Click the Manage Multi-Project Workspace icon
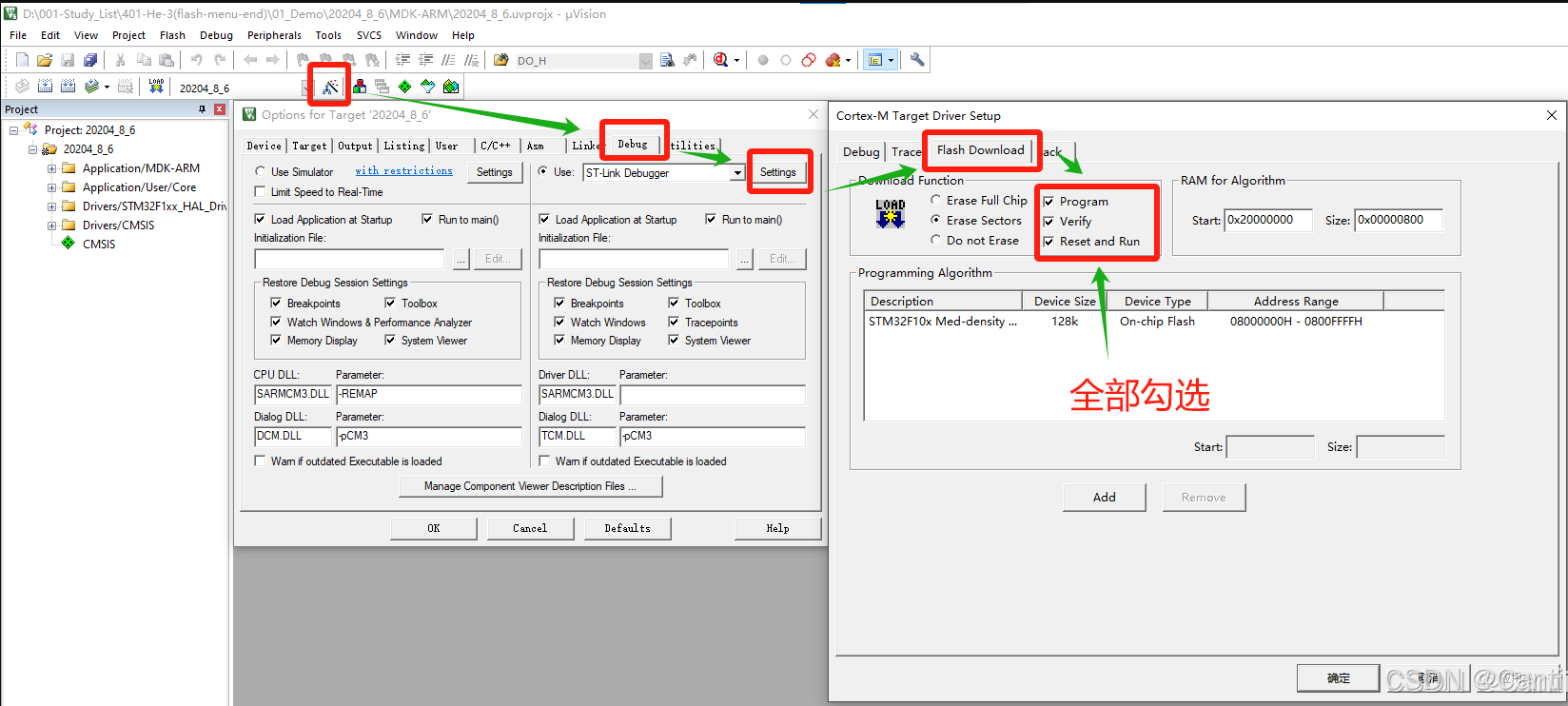Screen dimensions: 1568x706 [382, 87]
